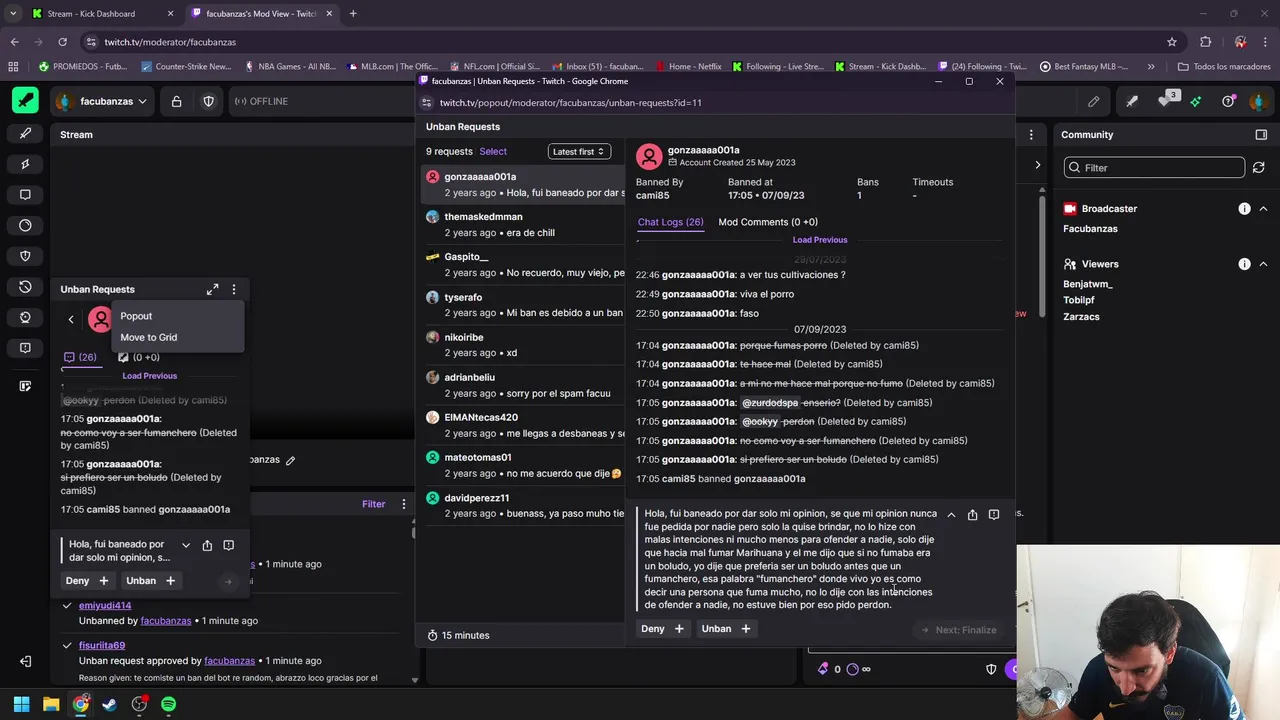Open Latest first sort dropdown
Image resolution: width=1280 pixels, height=720 pixels.
[x=579, y=151]
